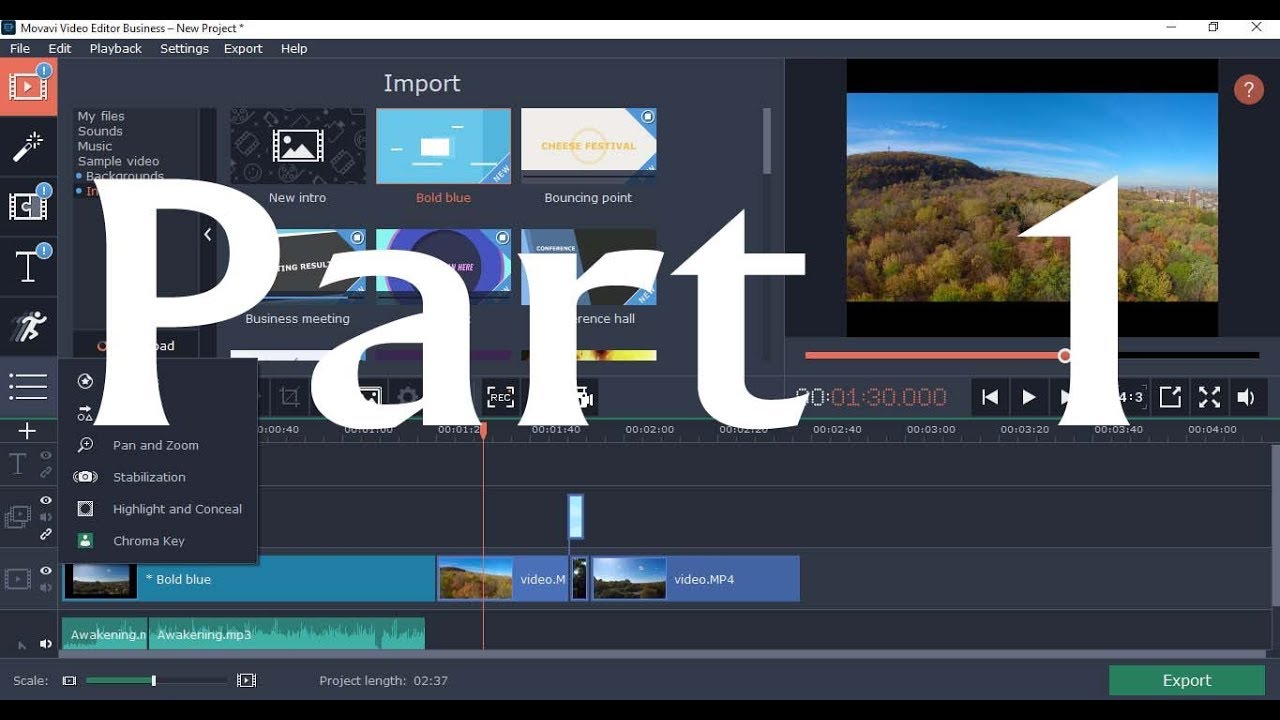This screenshot has width=1280, height=720.
Task: Click the REC screen capture button
Action: [500, 397]
